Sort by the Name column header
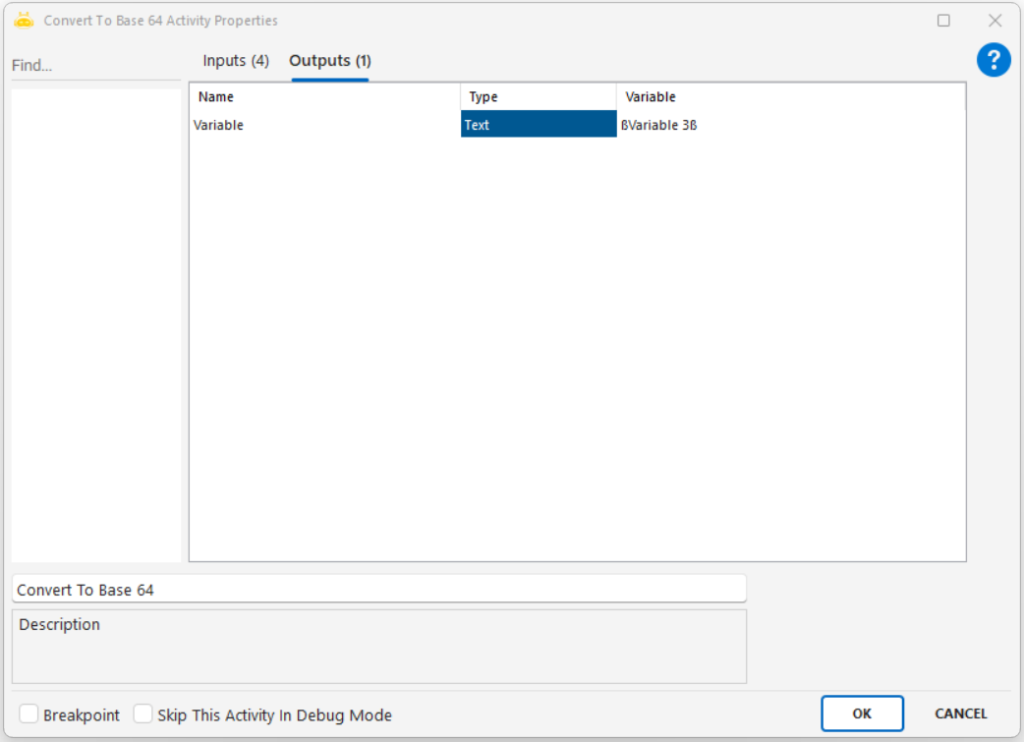 click(324, 97)
